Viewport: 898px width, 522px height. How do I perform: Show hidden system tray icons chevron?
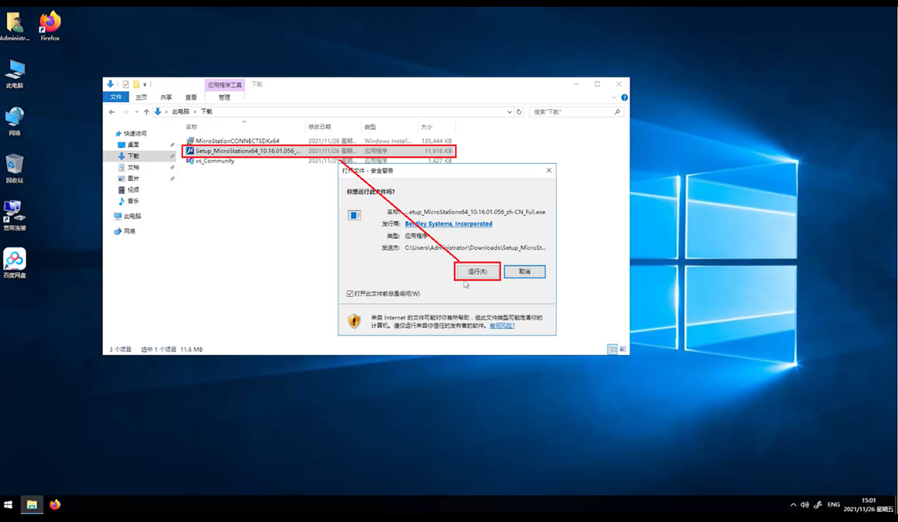[793, 505]
